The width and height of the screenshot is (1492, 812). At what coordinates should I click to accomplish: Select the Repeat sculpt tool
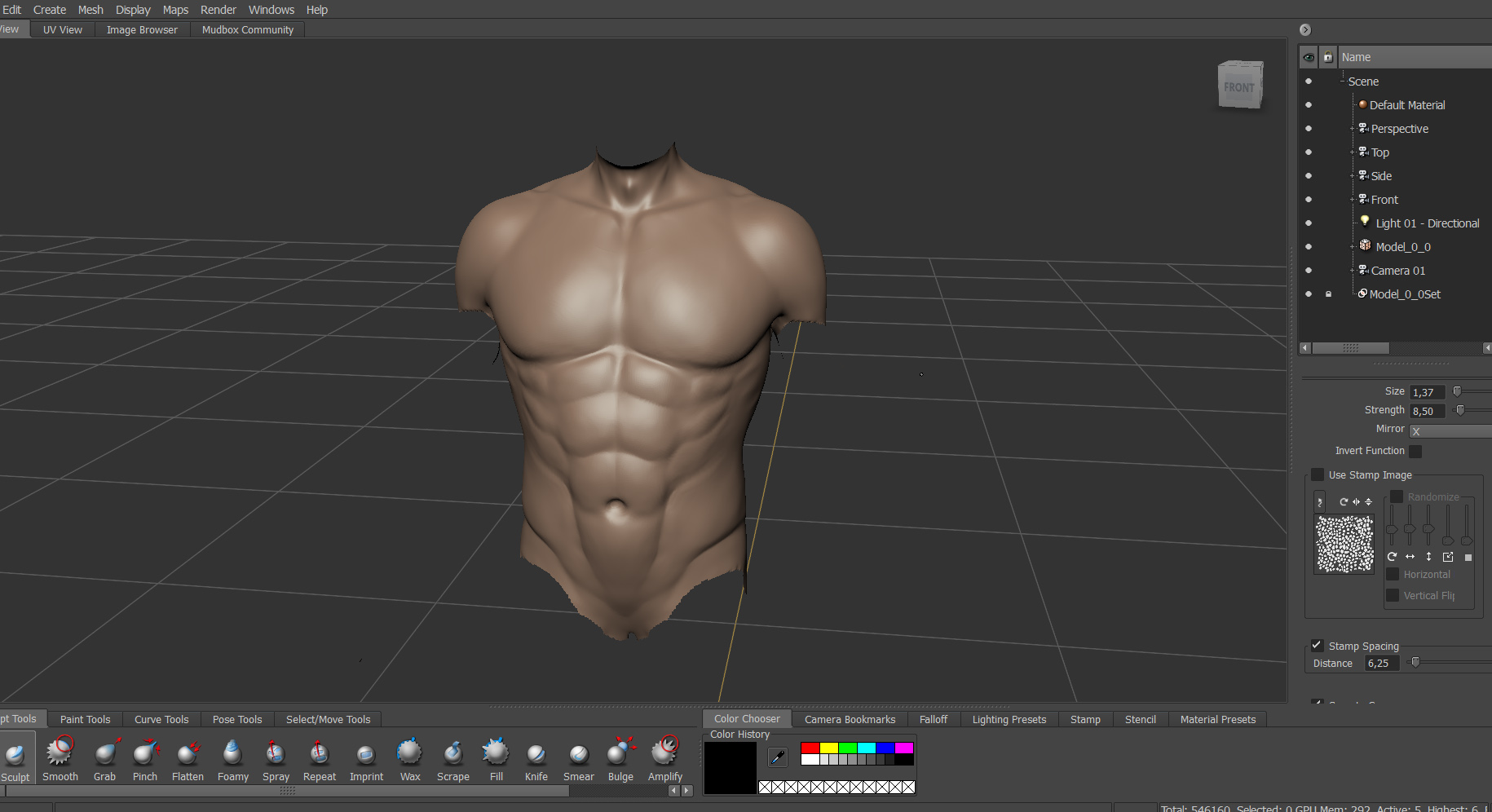pyautogui.click(x=320, y=758)
